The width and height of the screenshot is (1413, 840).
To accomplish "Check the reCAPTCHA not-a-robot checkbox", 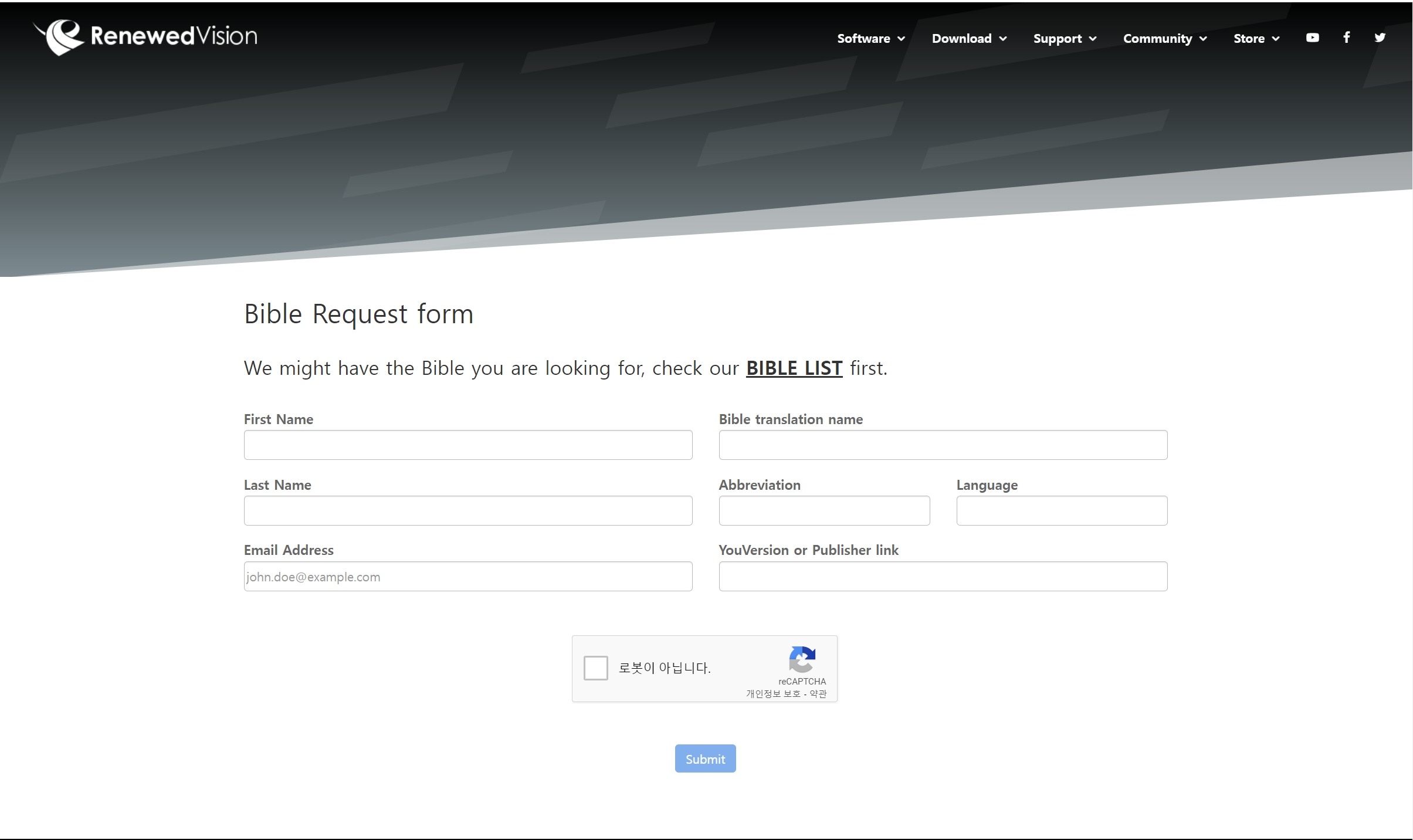I will pos(595,668).
